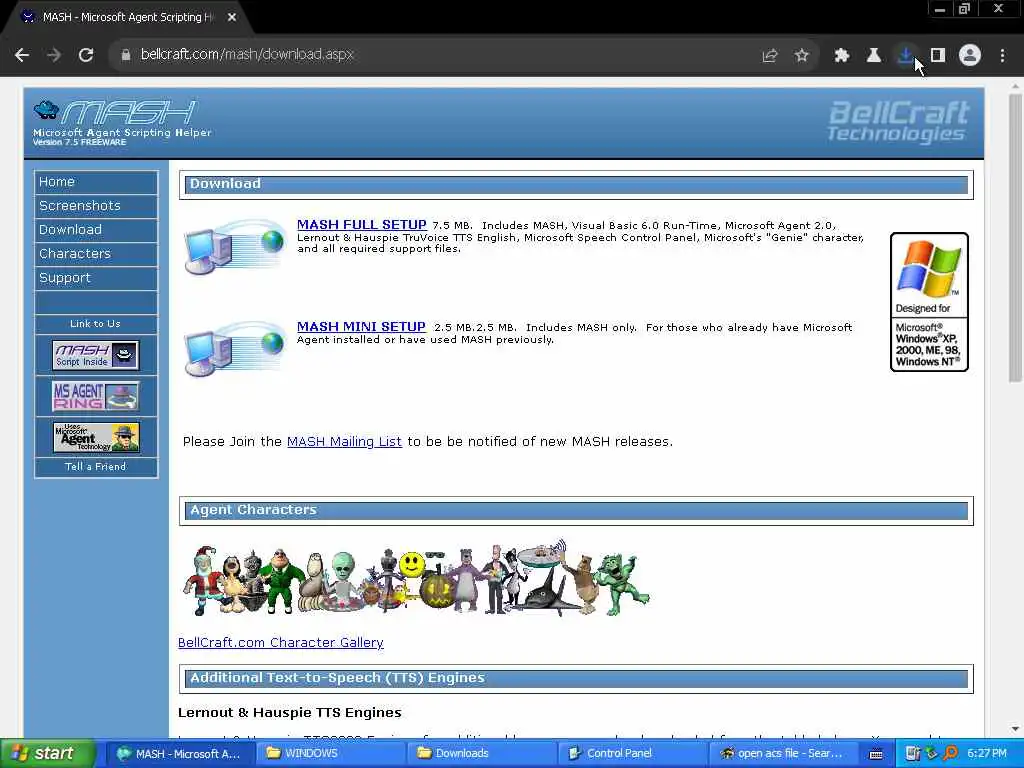1024x768 pixels.
Task: Open the profile avatar icon
Action: 970,56
